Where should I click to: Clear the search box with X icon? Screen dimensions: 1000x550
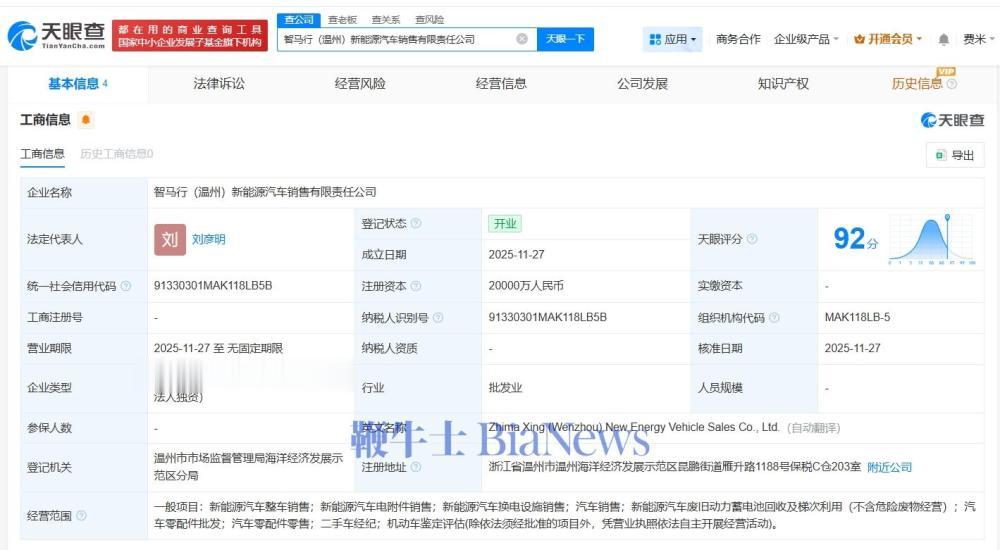tap(522, 39)
